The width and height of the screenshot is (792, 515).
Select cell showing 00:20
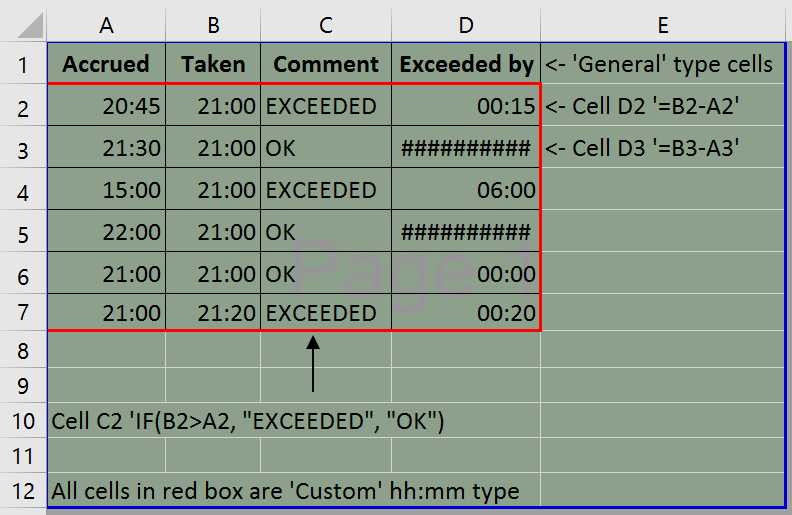466,312
